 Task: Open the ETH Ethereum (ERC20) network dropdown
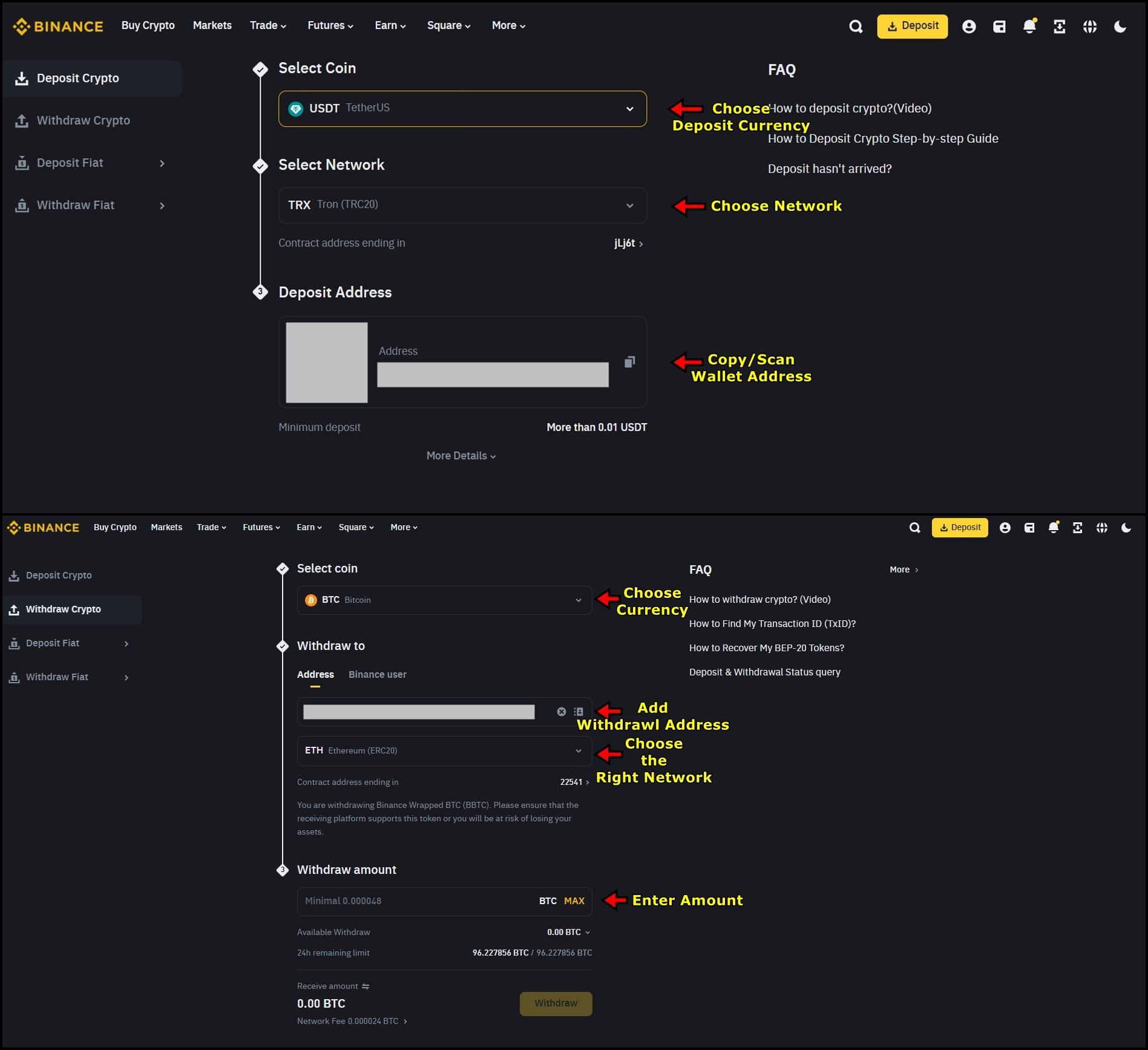(x=444, y=751)
